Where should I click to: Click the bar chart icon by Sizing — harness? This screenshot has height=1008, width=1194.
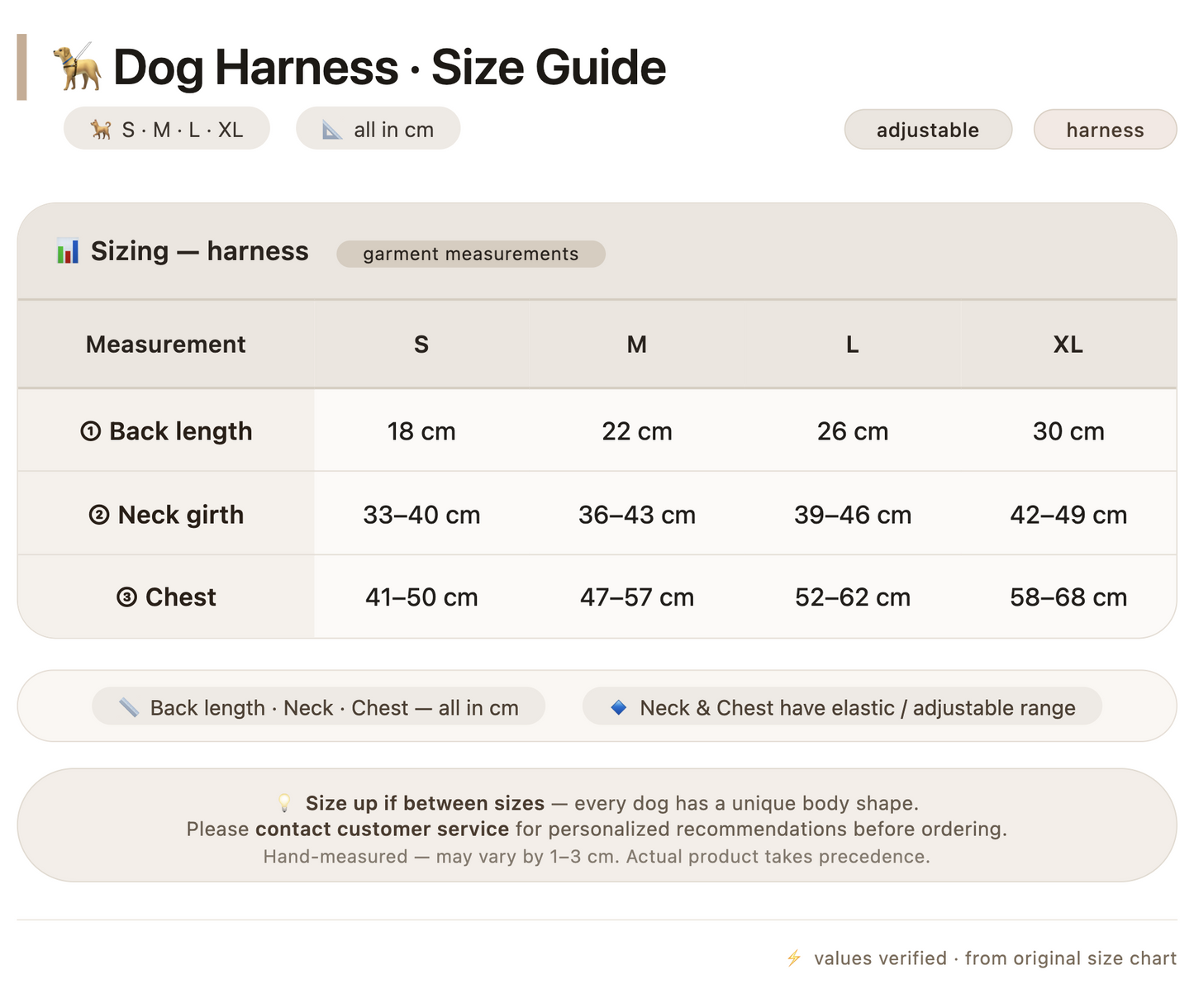tap(68, 251)
